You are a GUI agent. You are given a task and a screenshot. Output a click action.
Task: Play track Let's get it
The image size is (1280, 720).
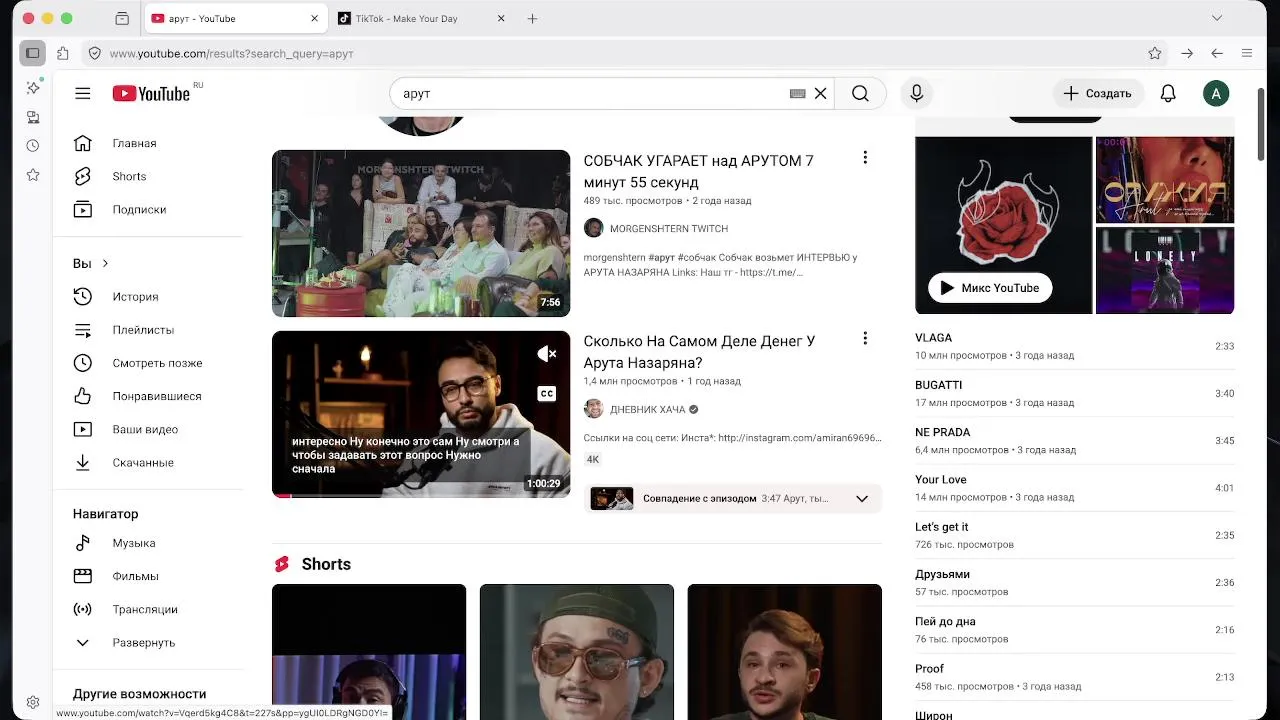point(1074,535)
